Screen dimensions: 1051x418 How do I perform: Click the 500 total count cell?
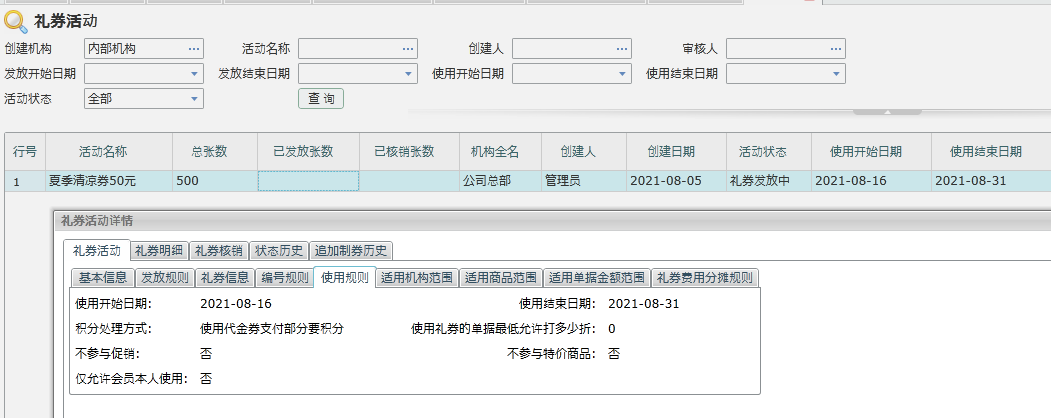[x=215, y=181]
